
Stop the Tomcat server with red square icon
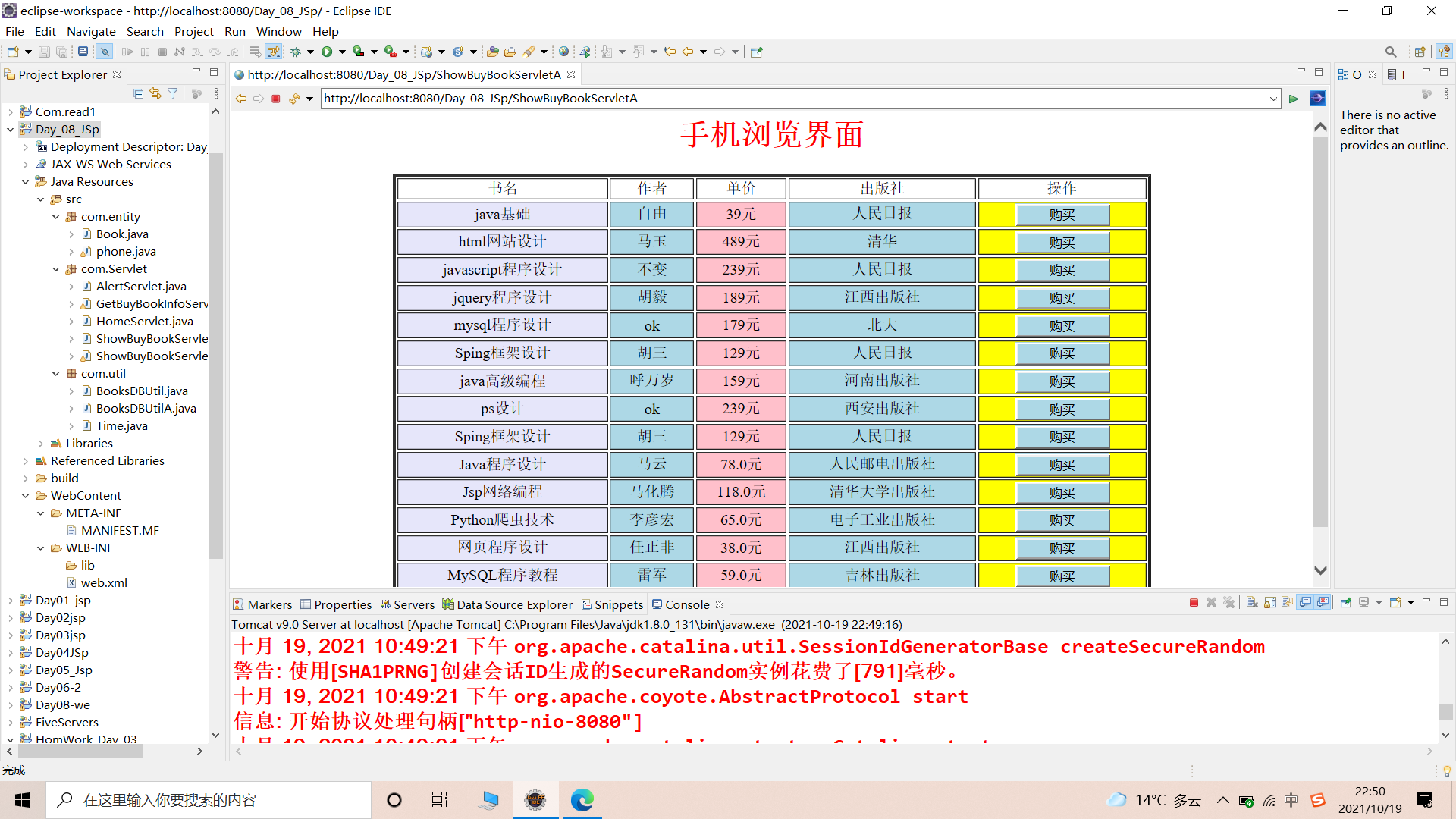[1193, 602]
